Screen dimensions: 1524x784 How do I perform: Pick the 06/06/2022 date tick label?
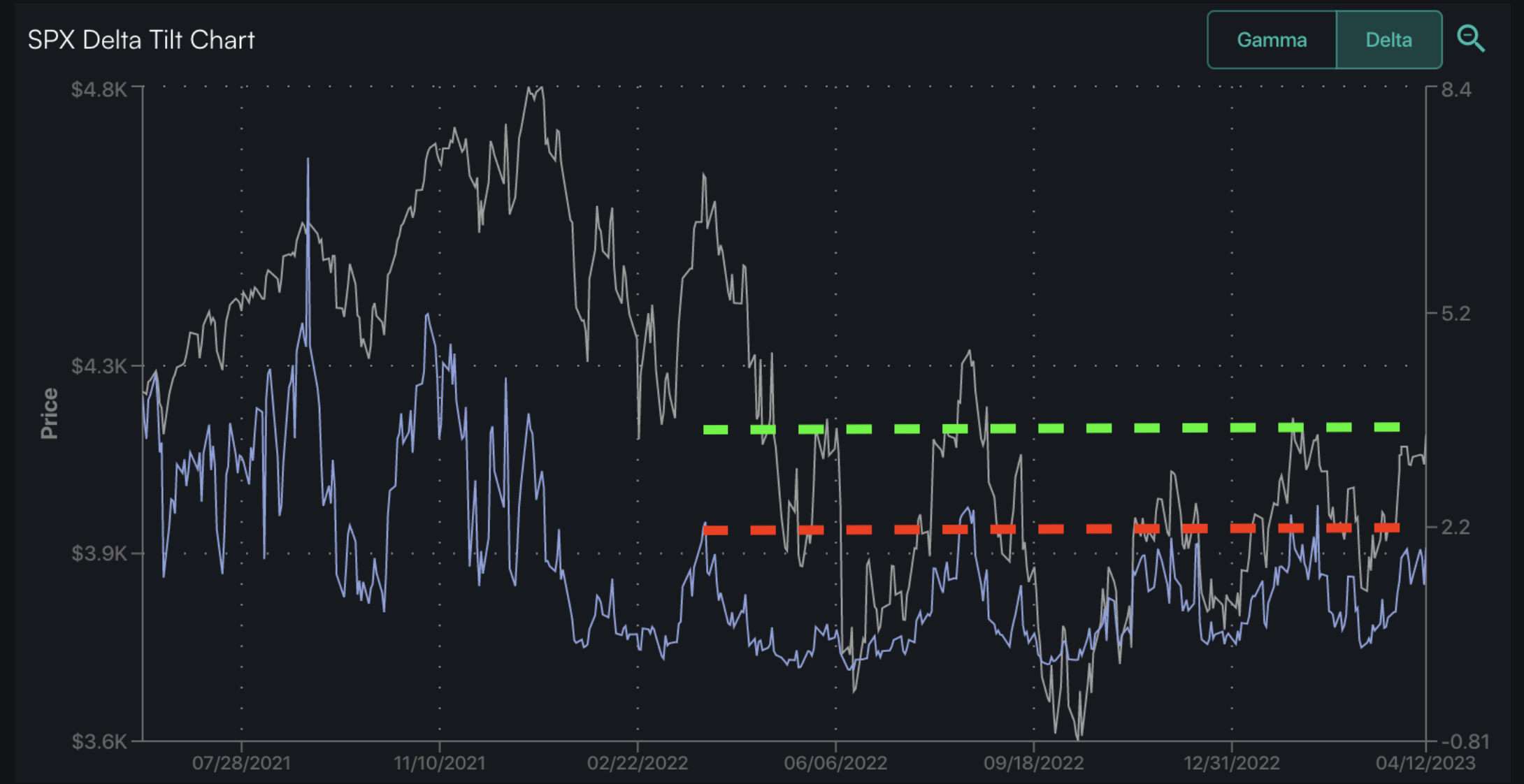point(835,763)
